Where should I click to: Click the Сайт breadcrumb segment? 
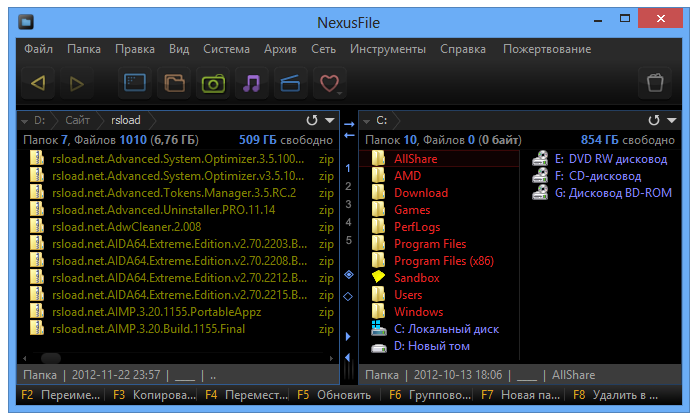coord(77,120)
